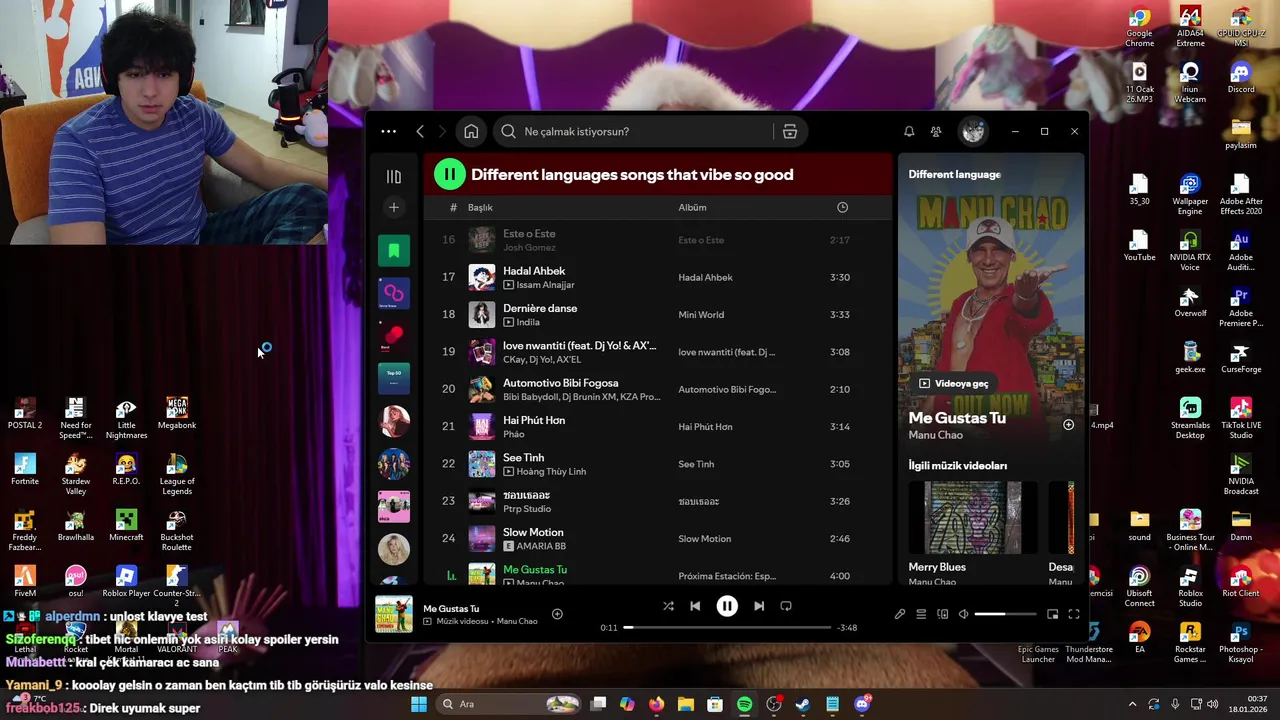This screenshot has height=720, width=1280.
Task: Toggle shuffle in the player bar
Action: 668,606
